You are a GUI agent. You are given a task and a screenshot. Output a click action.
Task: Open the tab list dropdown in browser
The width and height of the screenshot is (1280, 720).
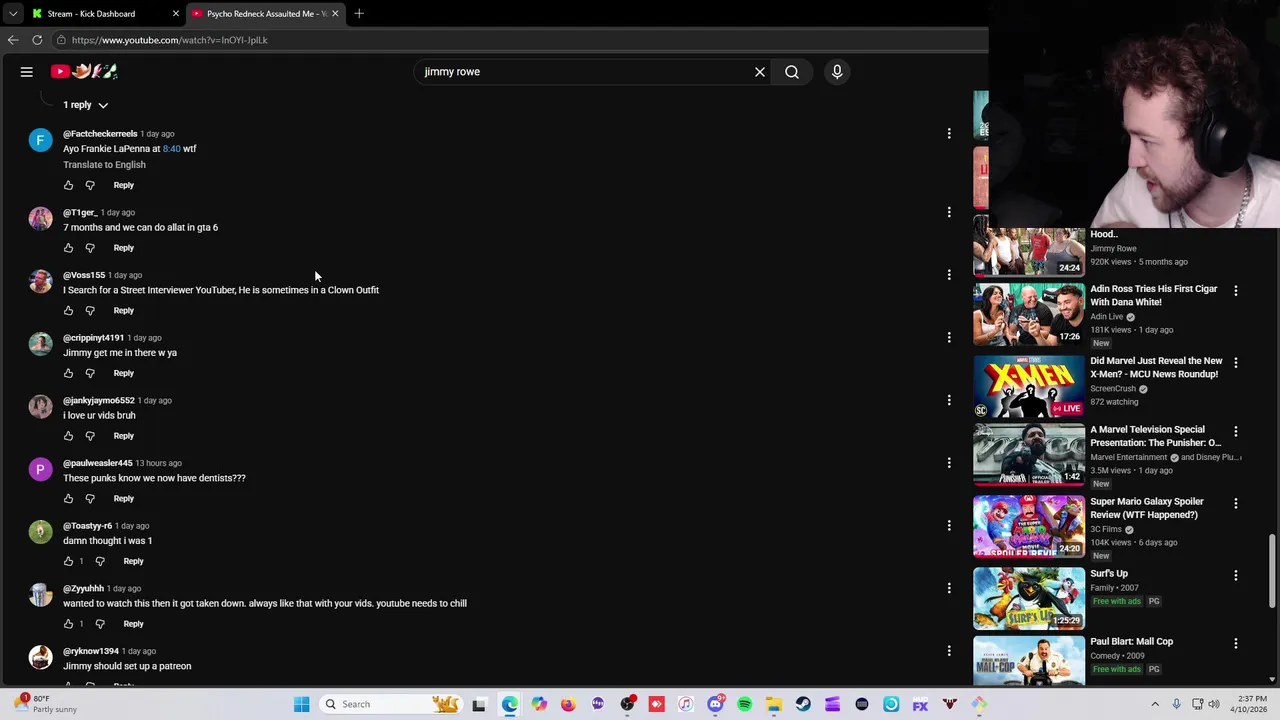pyautogui.click(x=13, y=13)
